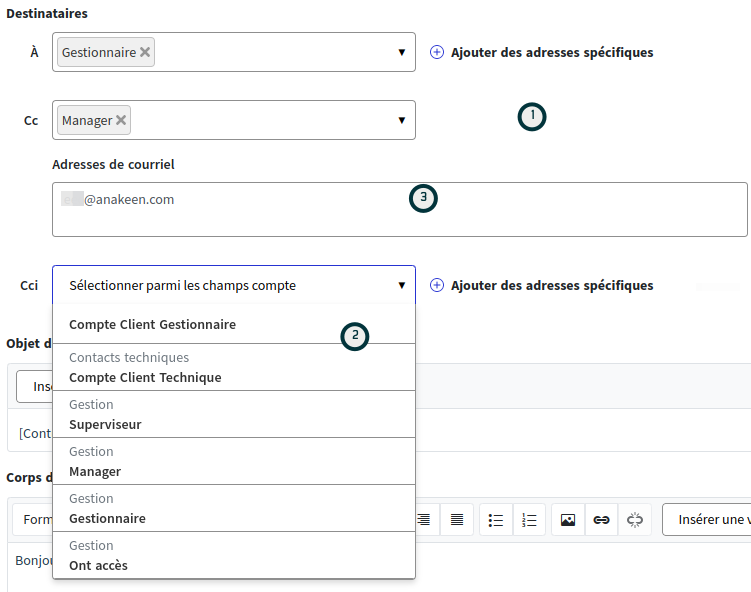Collapse the Cci account field dropdown
Screen dimensions: 751x592
click(x=401, y=285)
